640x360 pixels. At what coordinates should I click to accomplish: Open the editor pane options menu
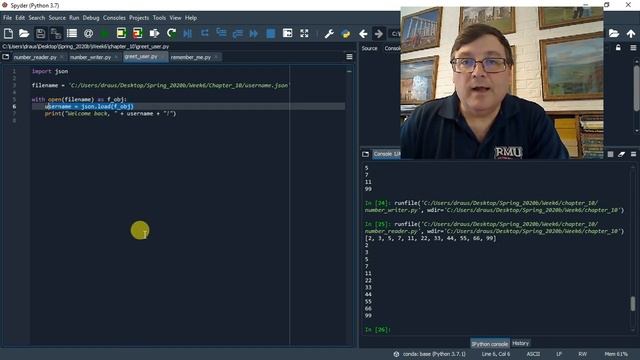(x=349, y=57)
